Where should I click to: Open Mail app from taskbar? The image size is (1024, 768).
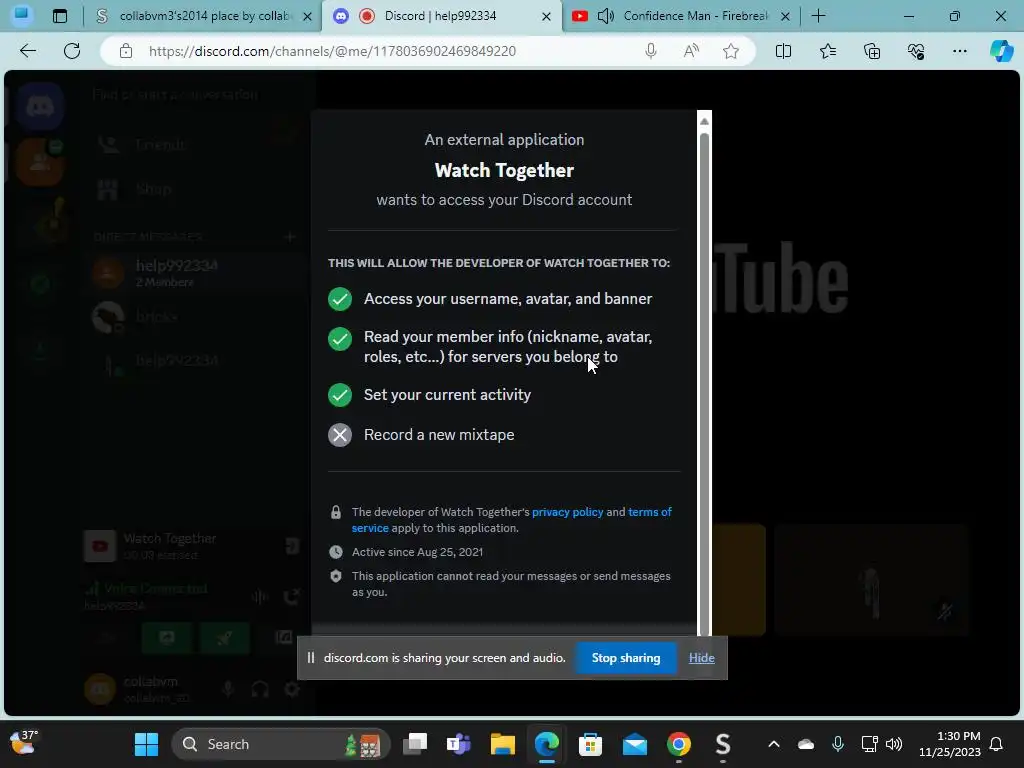click(634, 744)
